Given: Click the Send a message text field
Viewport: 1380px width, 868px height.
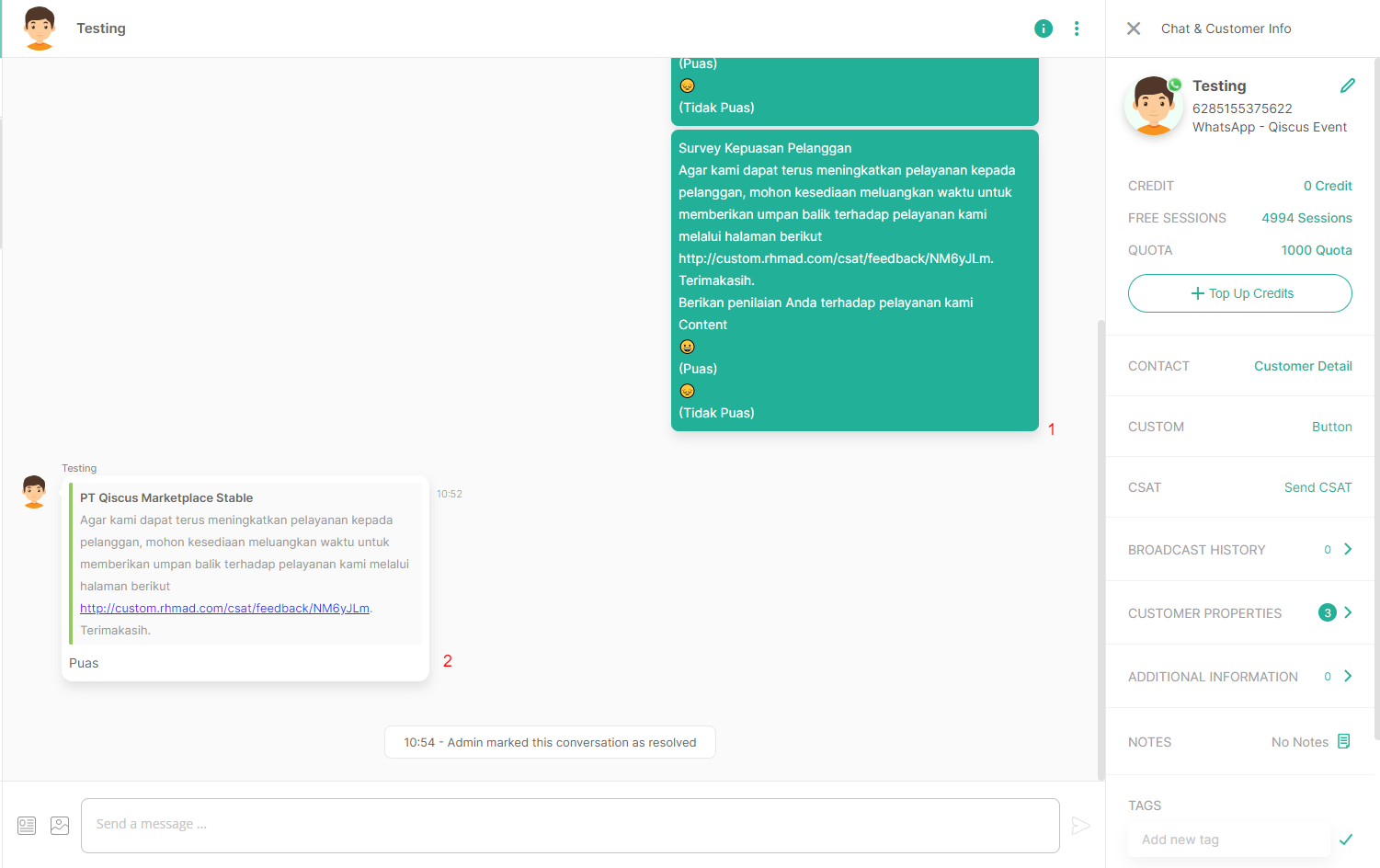Looking at the screenshot, I should [x=570, y=825].
